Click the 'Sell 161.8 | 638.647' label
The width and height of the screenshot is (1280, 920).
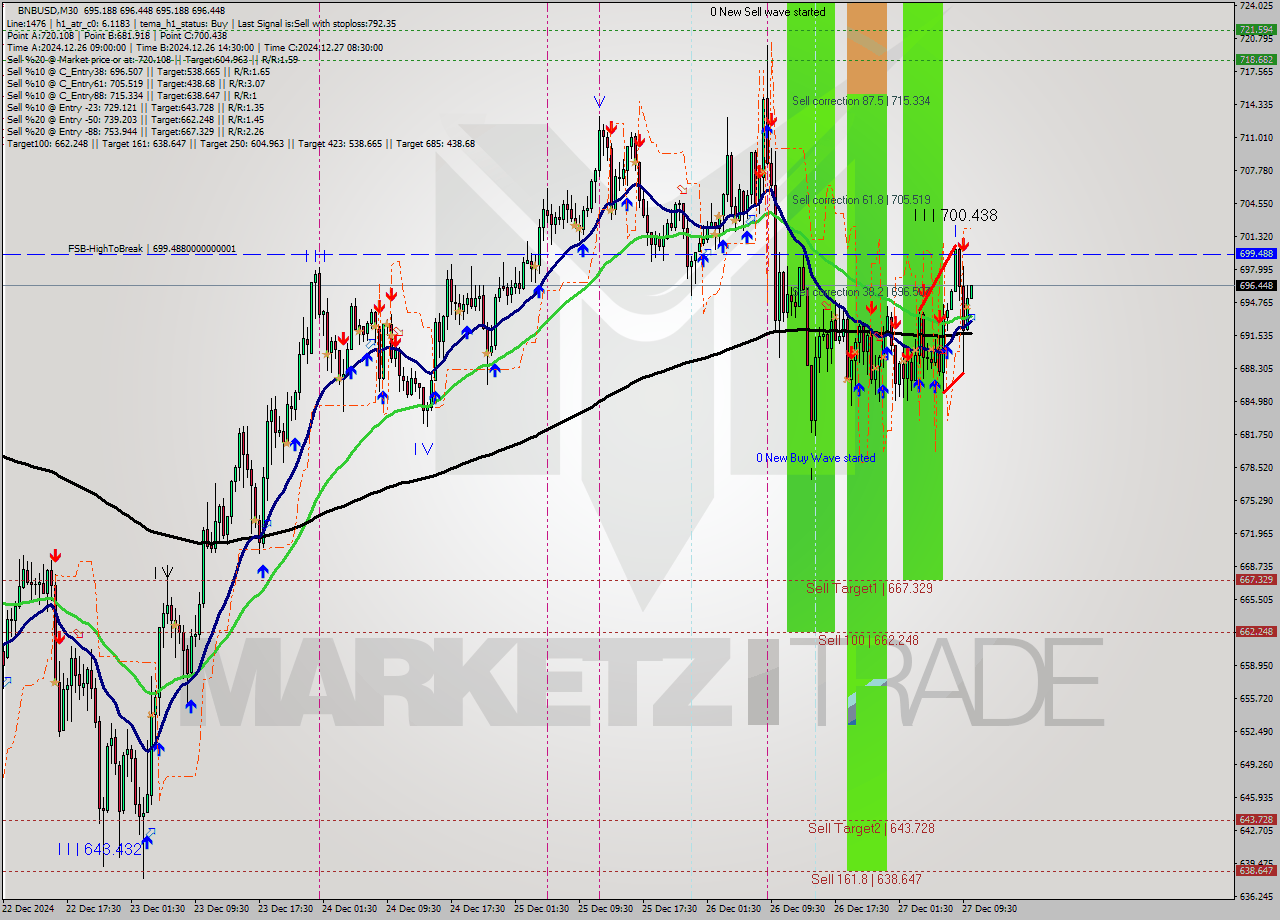pyautogui.click(x=866, y=879)
